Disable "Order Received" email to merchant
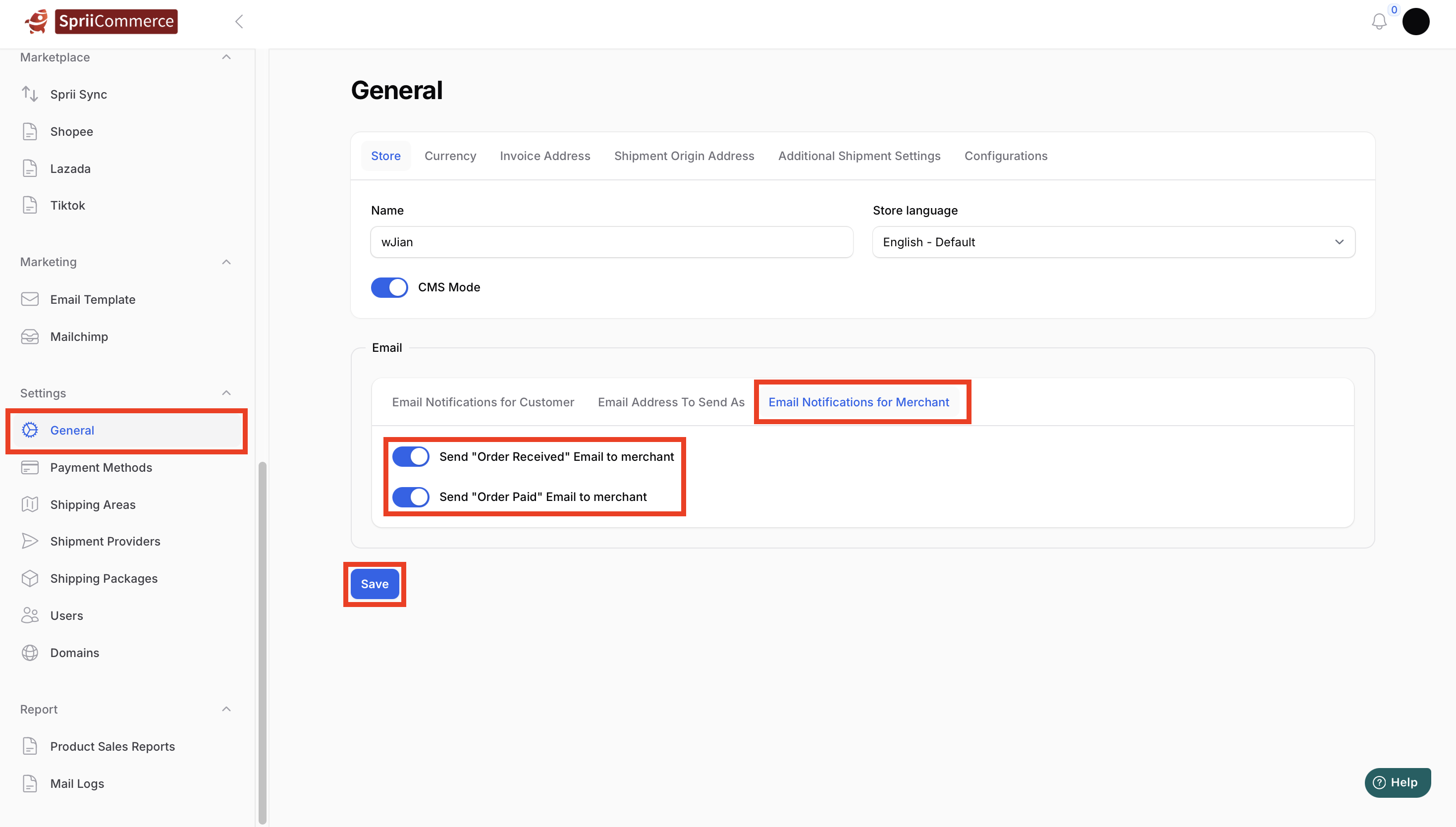The width and height of the screenshot is (1456, 827). [x=411, y=457]
